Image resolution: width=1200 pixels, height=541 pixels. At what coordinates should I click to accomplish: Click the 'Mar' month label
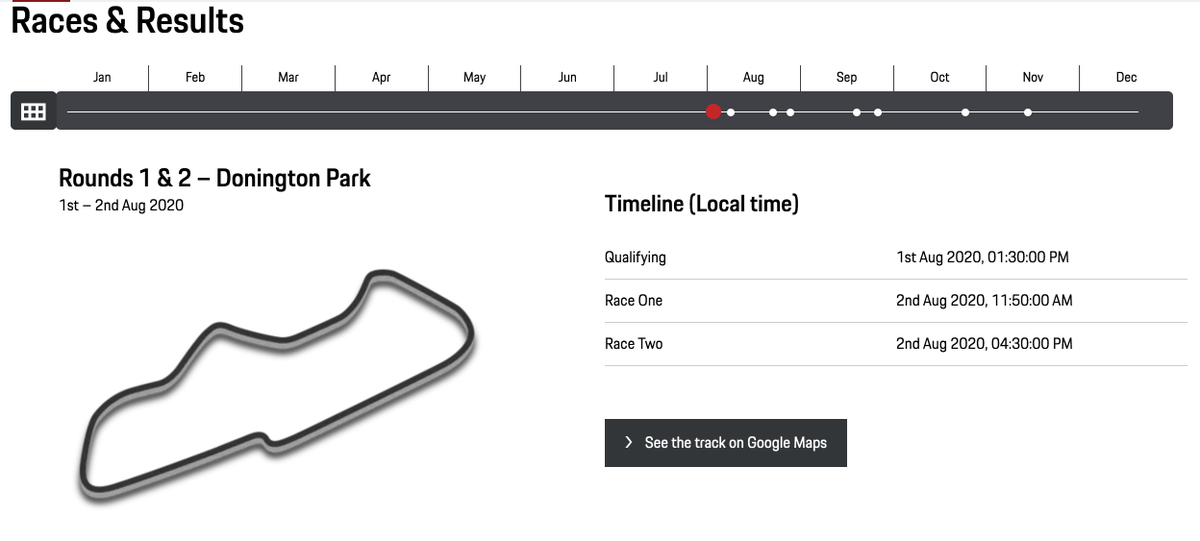click(x=288, y=77)
